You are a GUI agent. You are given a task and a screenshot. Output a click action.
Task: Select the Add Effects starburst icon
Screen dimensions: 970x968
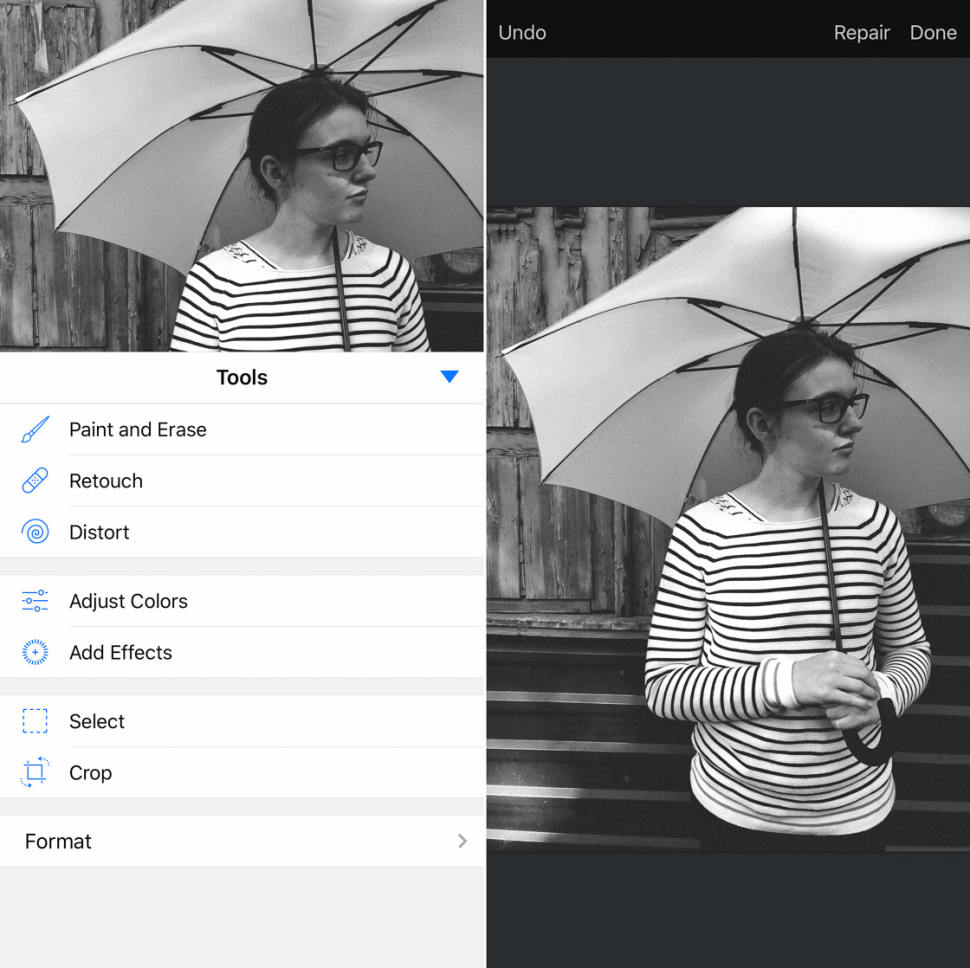pyautogui.click(x=33, y=652)
